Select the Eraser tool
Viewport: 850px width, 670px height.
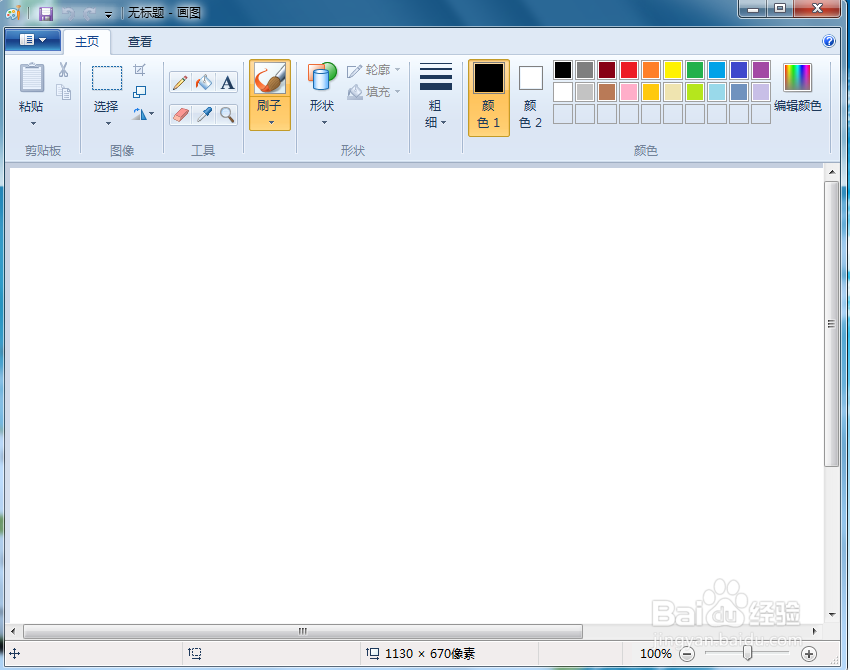[181, 115]
